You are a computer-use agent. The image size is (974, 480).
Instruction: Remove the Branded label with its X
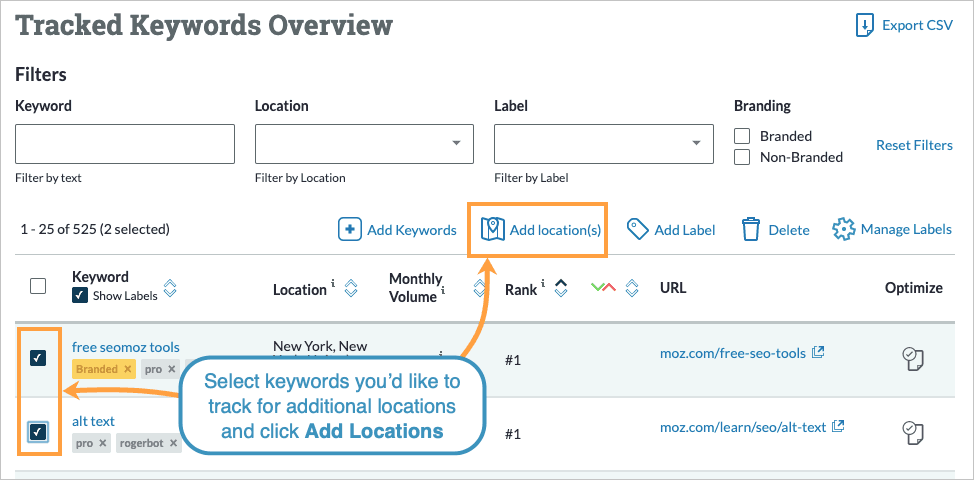coord(128,369)
